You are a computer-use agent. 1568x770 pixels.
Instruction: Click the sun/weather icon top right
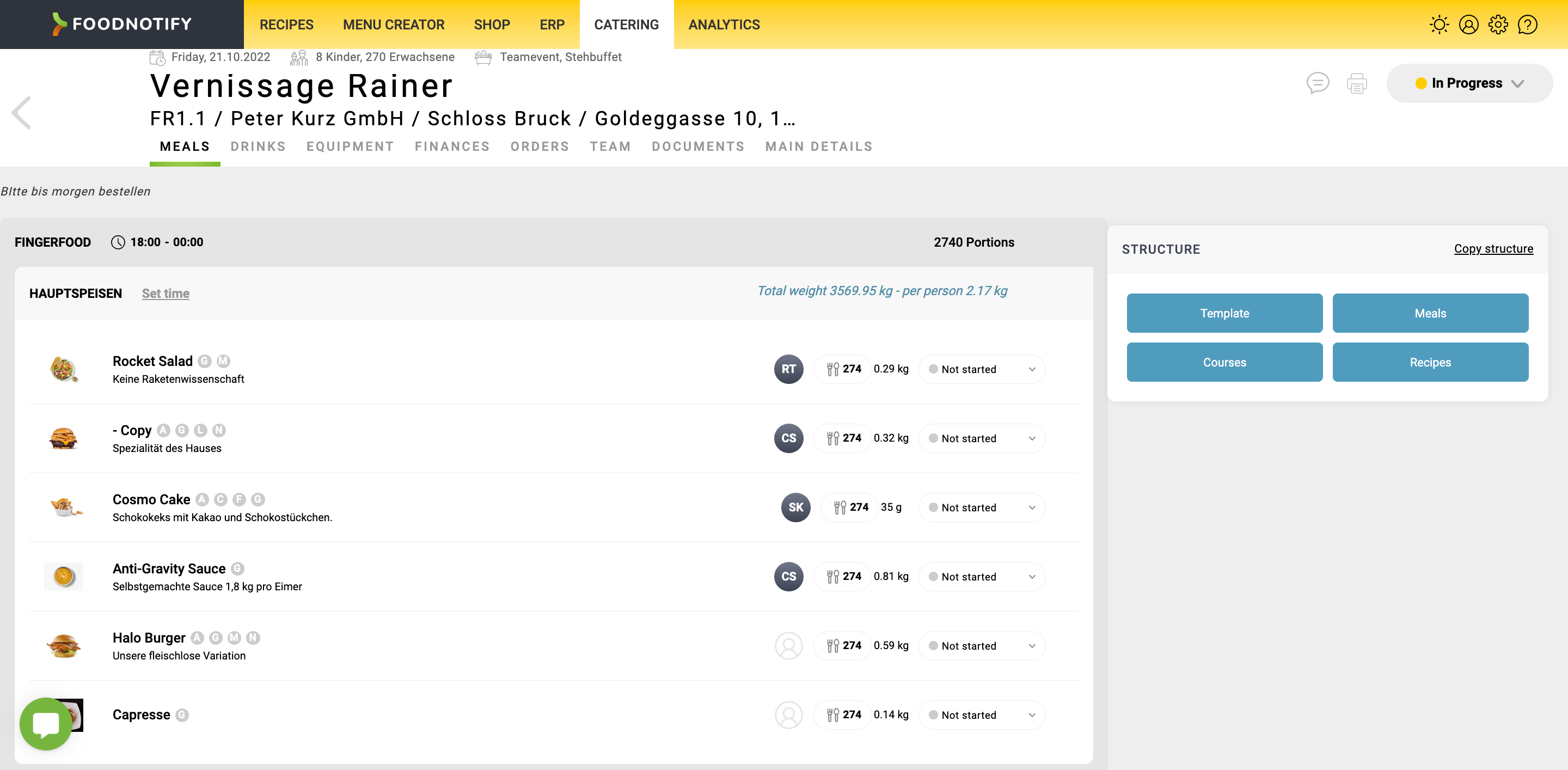(x=1439, y=24)
